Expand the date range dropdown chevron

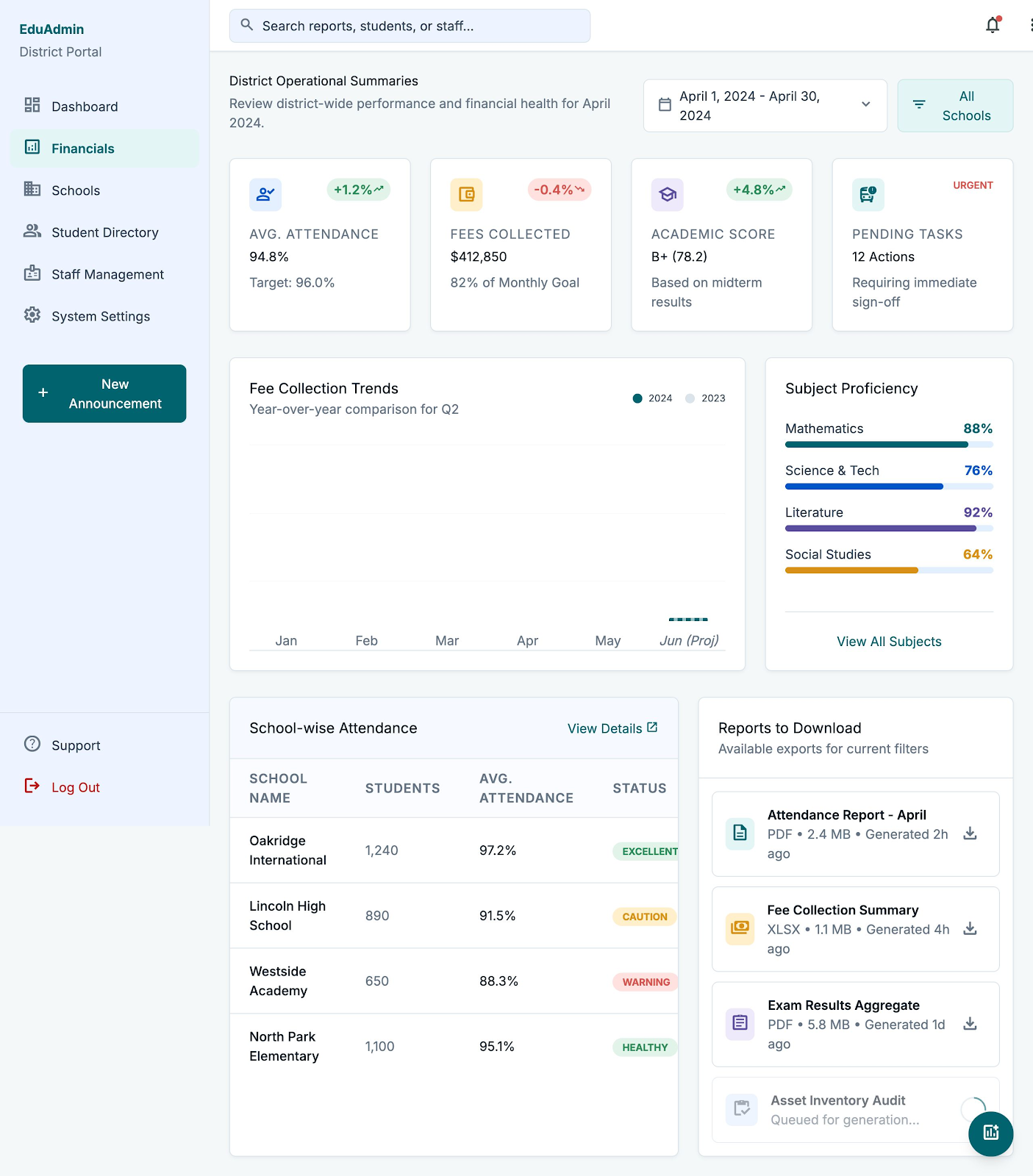(866, 105)
